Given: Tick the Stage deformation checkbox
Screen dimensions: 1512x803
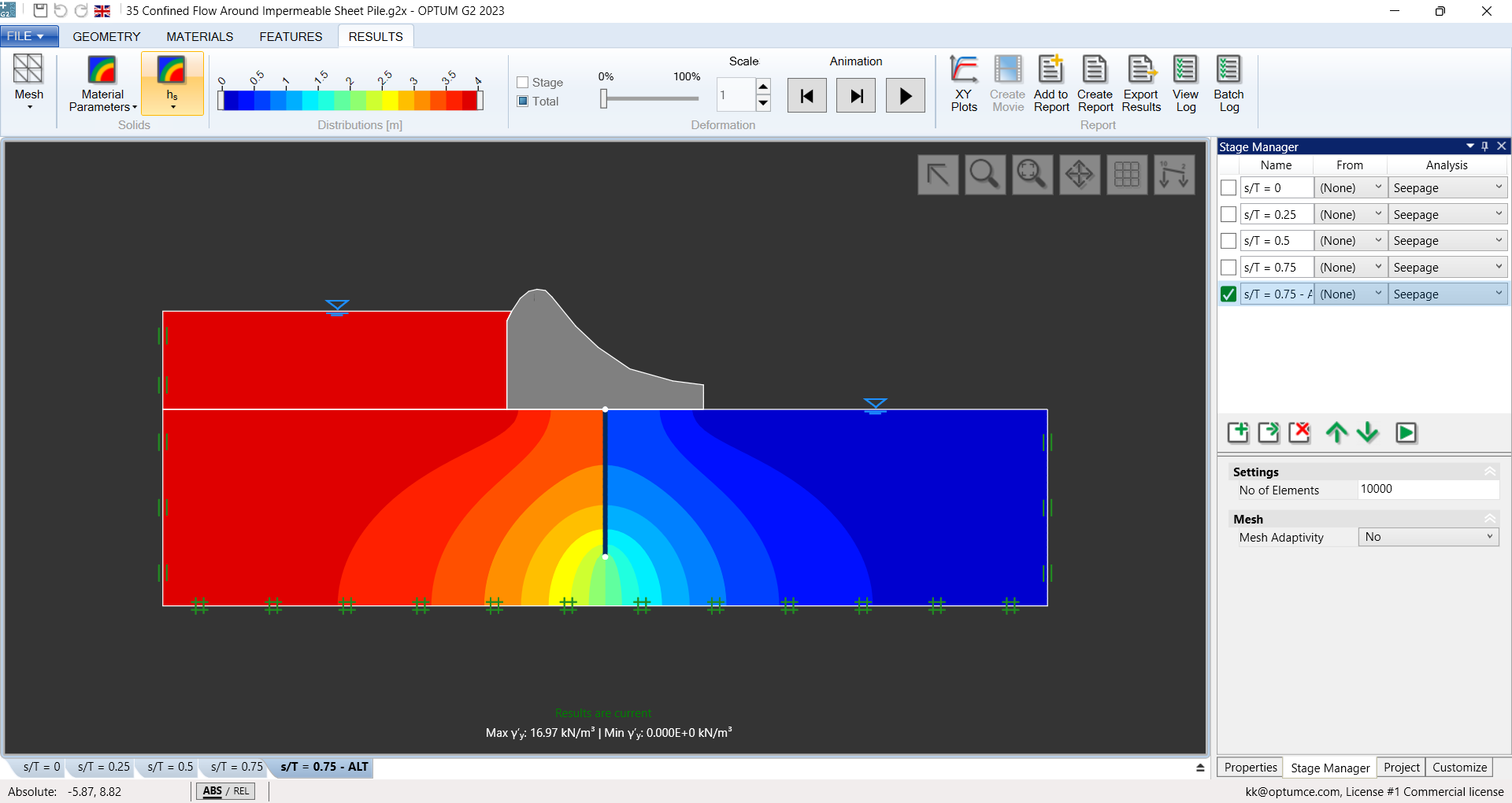Looking at the screenshot, I should (522, 82).
